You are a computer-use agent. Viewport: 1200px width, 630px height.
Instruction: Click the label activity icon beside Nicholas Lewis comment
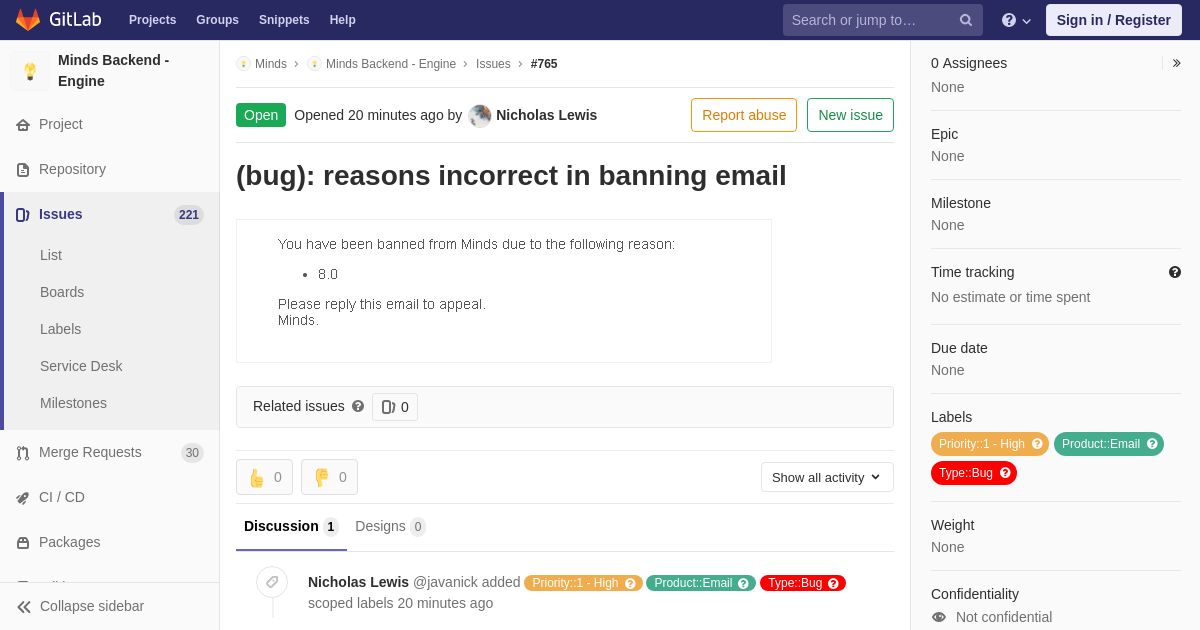pyautogui.click(x=272, y=582)
